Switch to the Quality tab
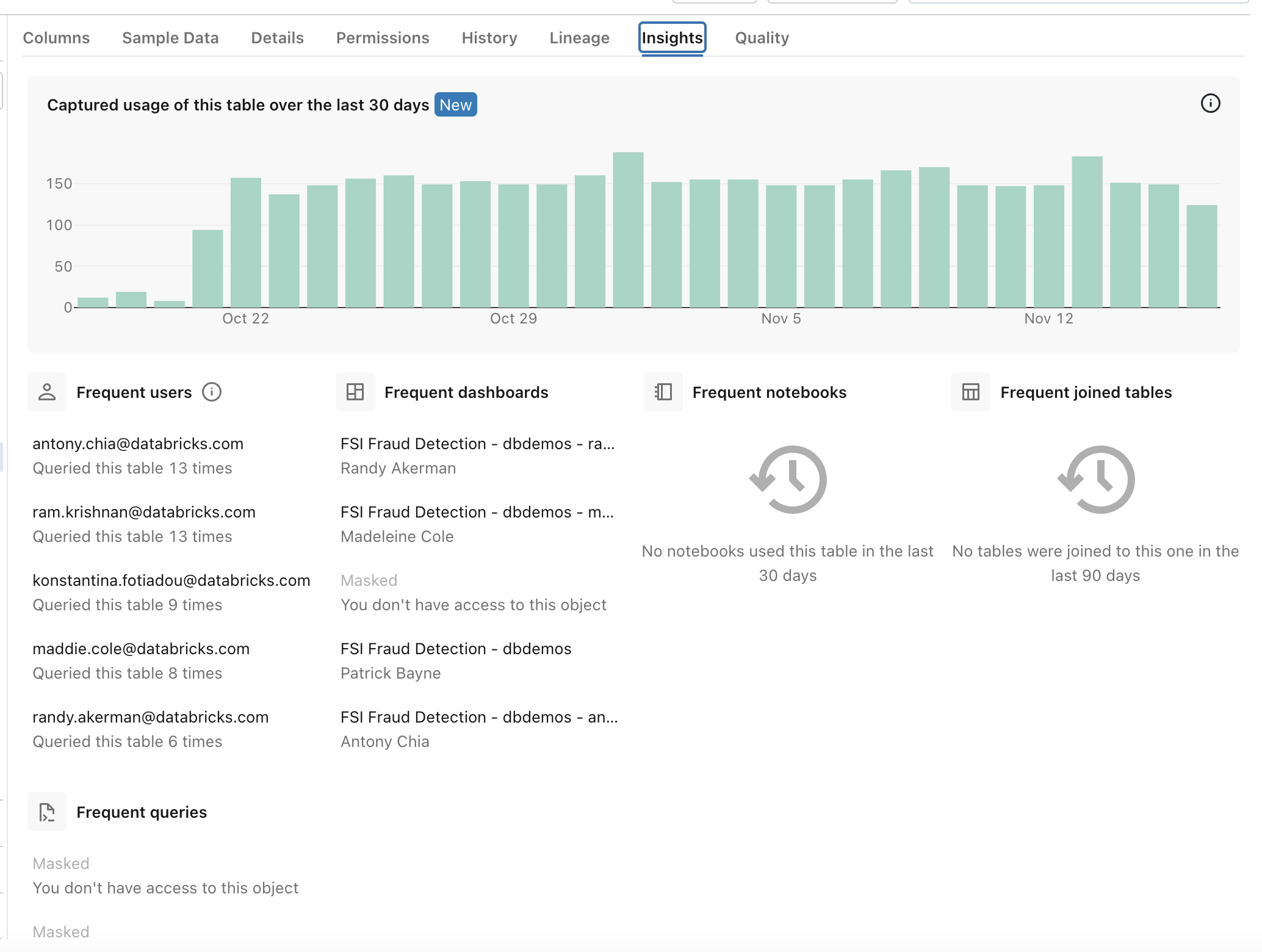The image size is (1262, 952). point(763,38)
